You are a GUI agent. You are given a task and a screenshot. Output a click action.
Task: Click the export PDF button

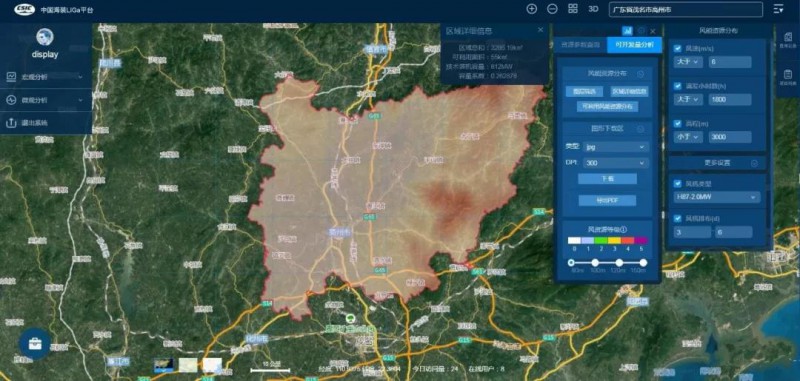607,200
